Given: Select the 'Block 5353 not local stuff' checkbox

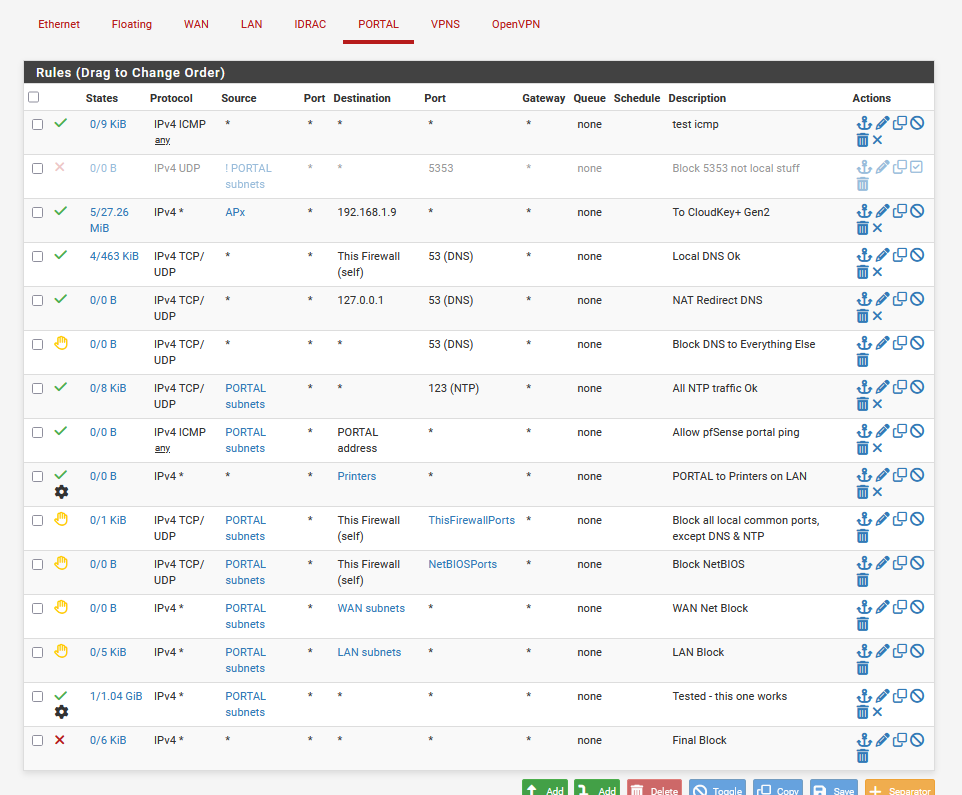Looking at the screenshot, I should [x=37, y=169].
